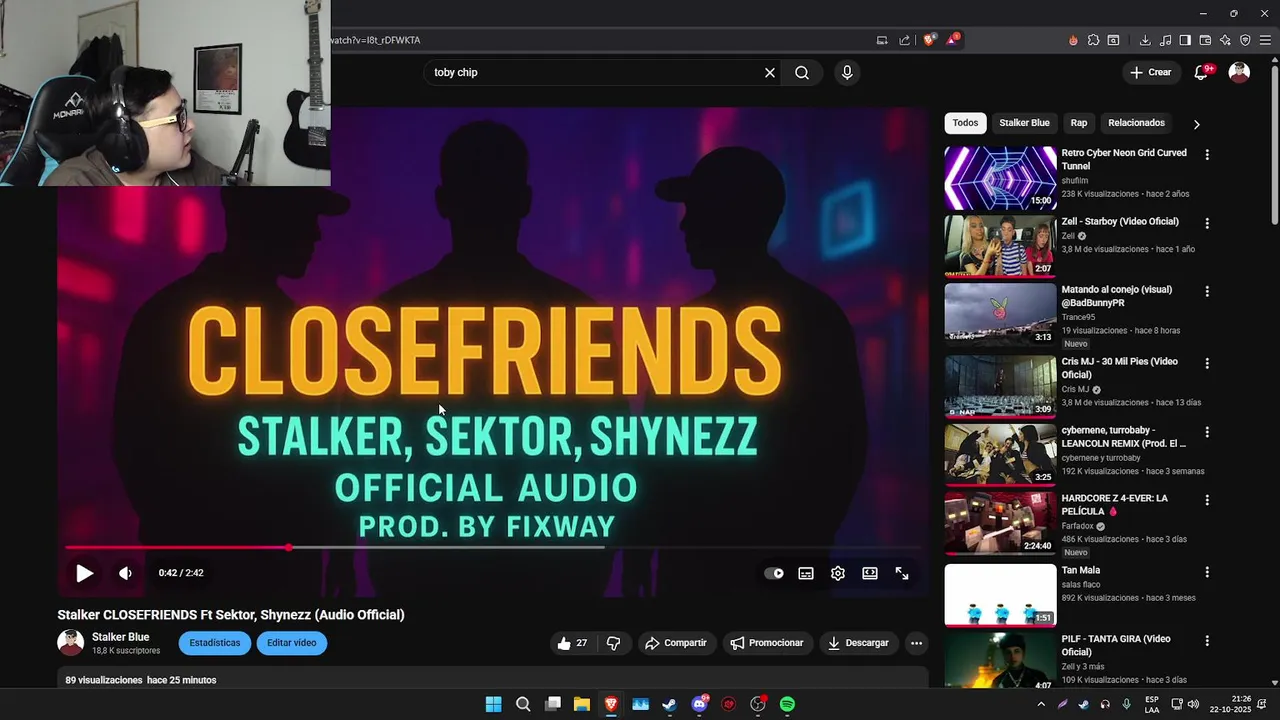Screen dimensions: 1280x720
Task: Open more actions three-dot menu below video
Action: pos(916,643)
